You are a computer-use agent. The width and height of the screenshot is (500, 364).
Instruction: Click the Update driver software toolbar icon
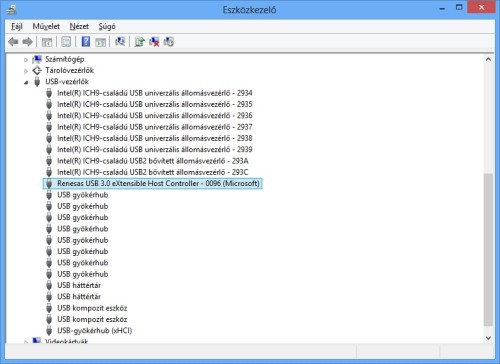(140, 42)
